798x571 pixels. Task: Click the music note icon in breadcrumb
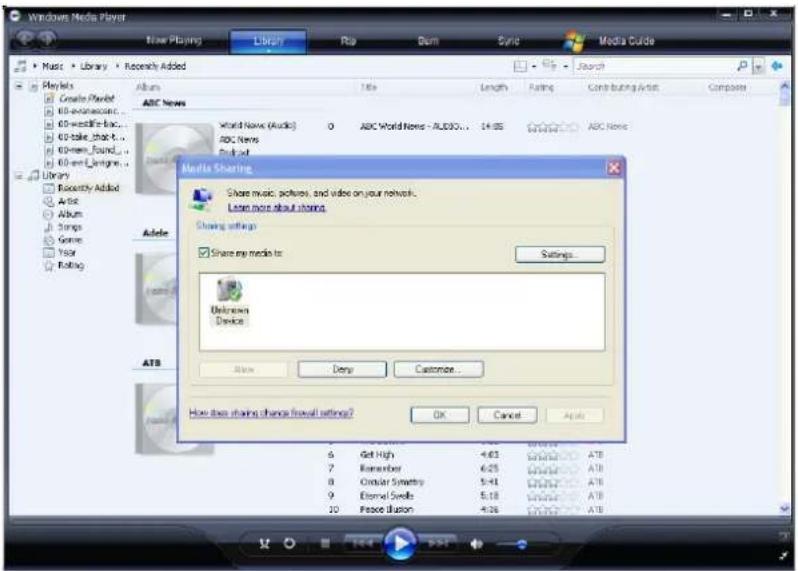20,66
